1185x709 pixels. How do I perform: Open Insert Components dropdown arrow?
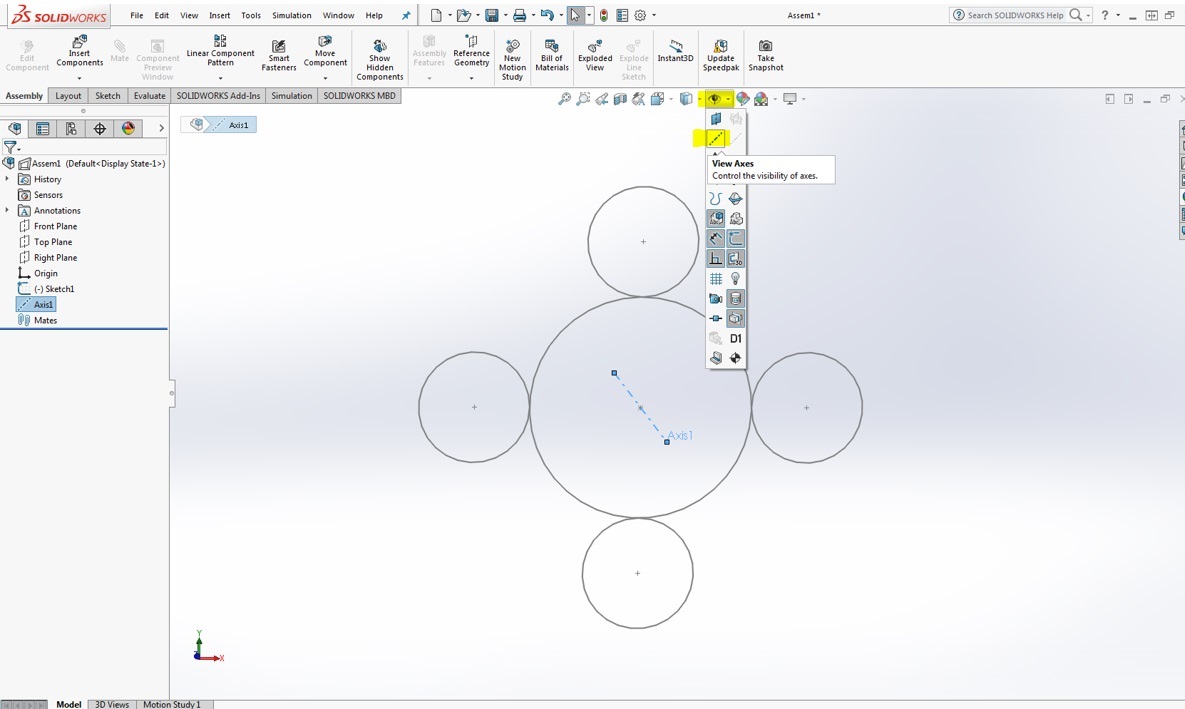pos(79,77)
